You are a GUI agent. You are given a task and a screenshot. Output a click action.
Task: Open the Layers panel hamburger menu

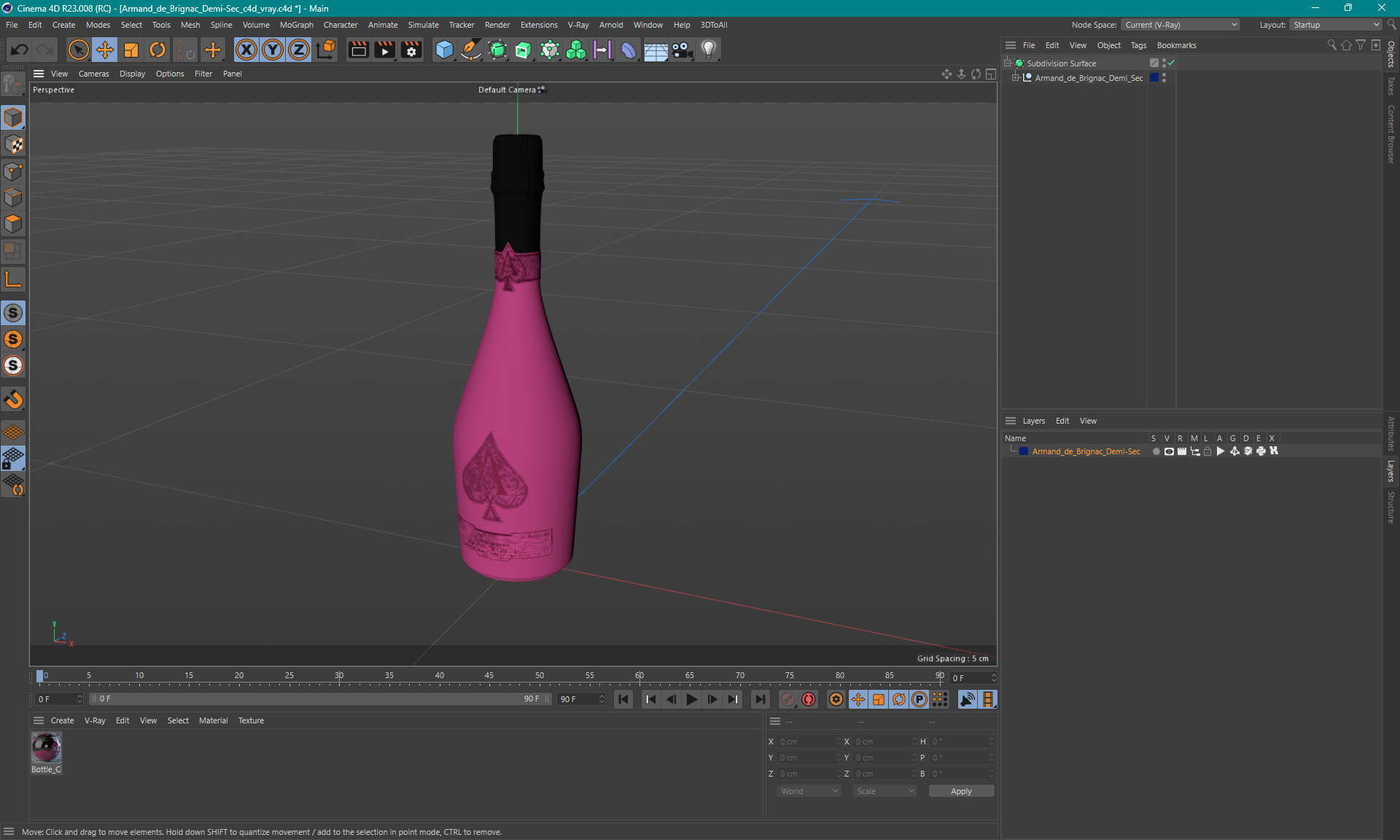point(1011,421)
